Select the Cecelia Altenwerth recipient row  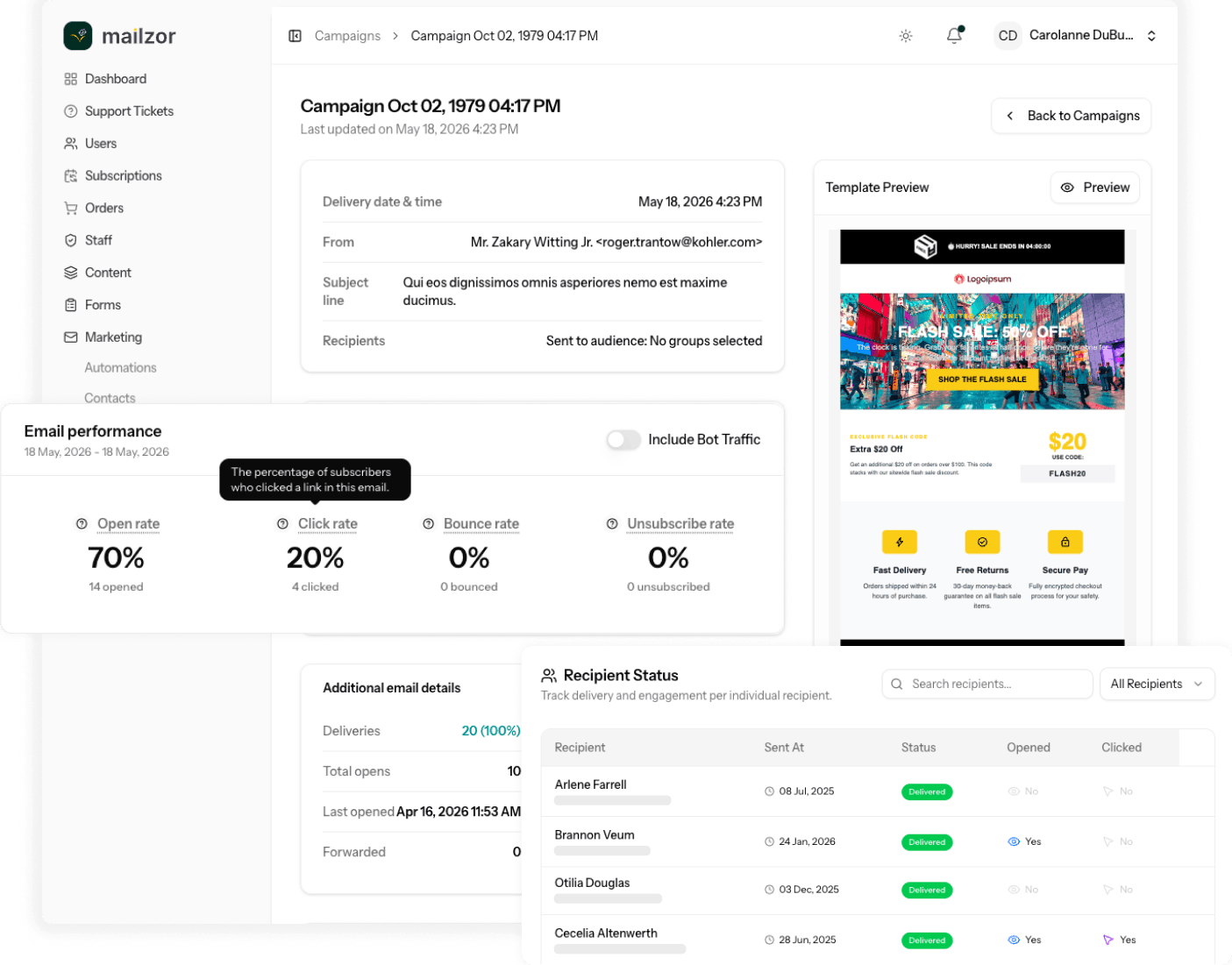877,940
